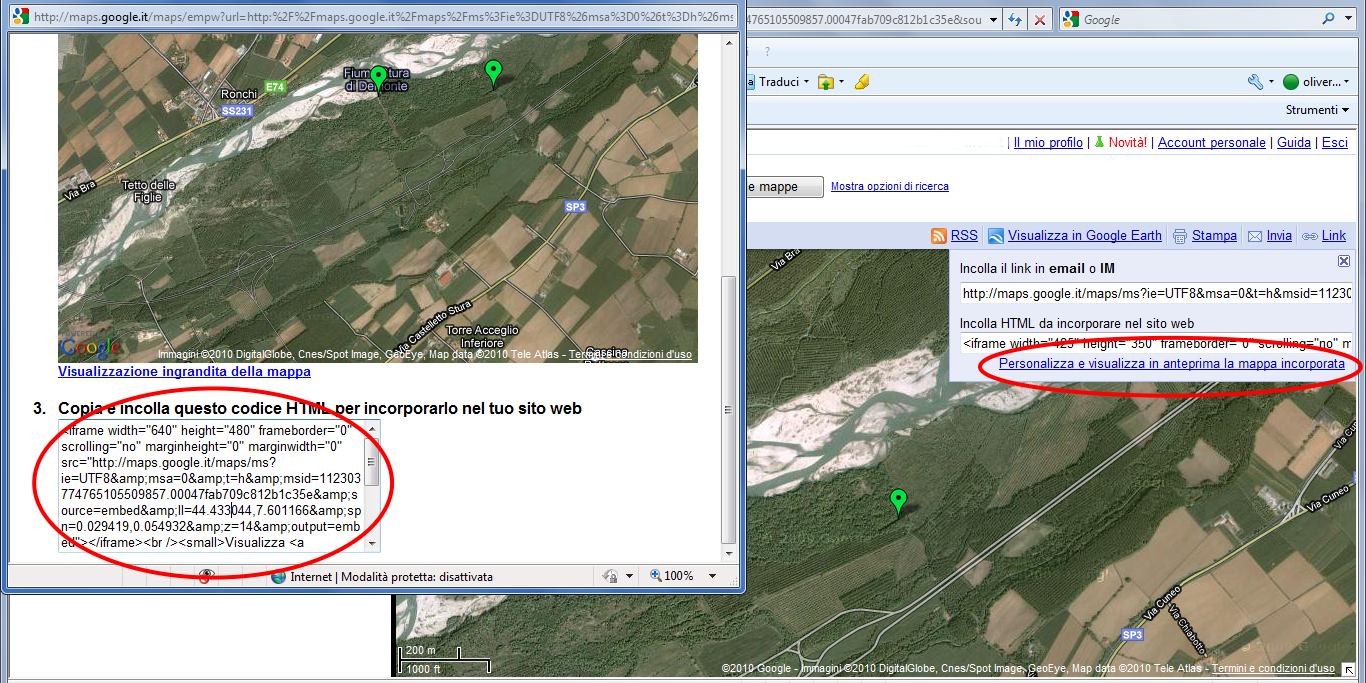Screen dimensions: 1366x683
Task: Click the chain Link icon
Action: click(x=1309, y=237)
